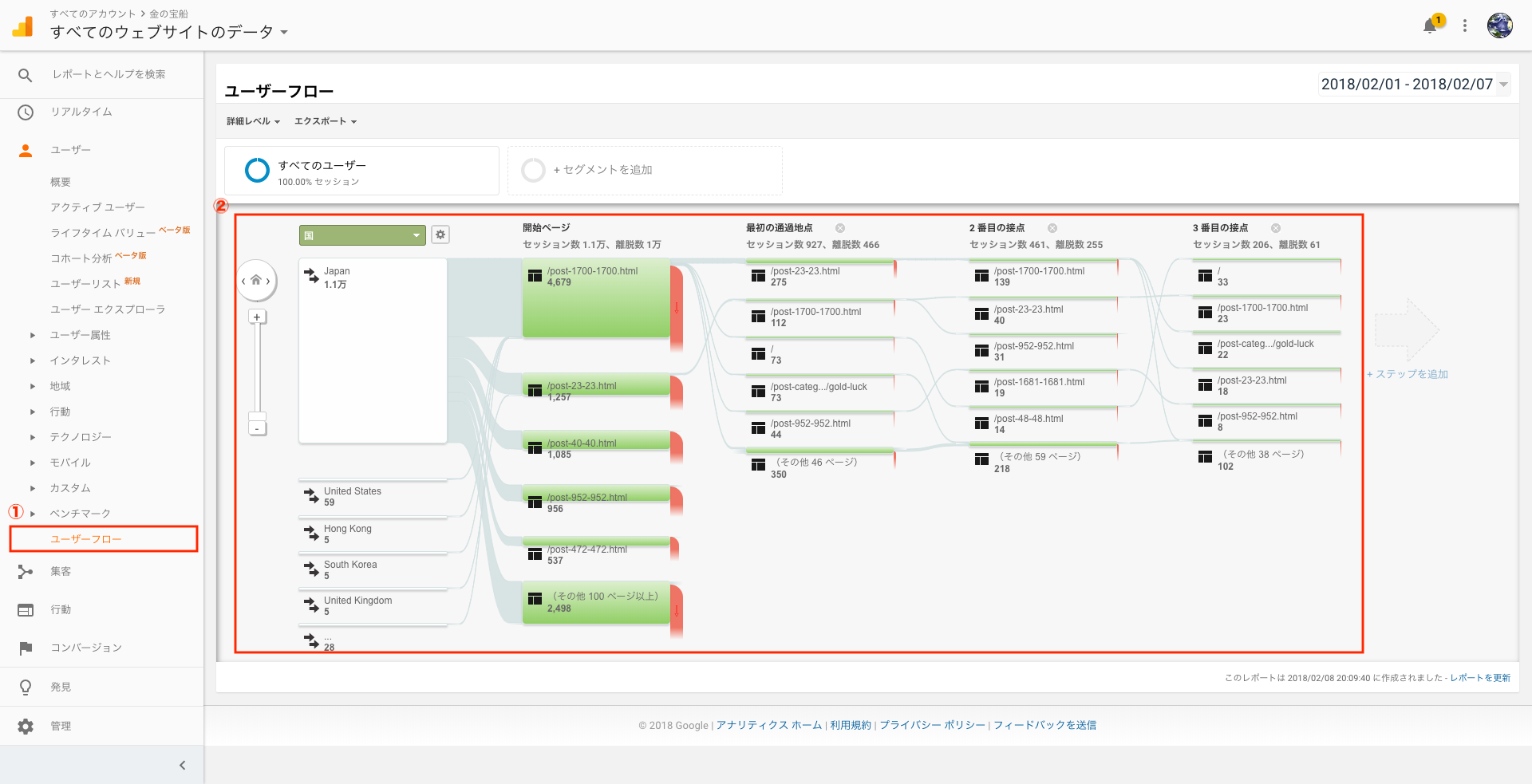Viewport: 1532px width, 784px height.
Task: Collapse the sidebar with the chevron arrow
Action: [183, 765]
